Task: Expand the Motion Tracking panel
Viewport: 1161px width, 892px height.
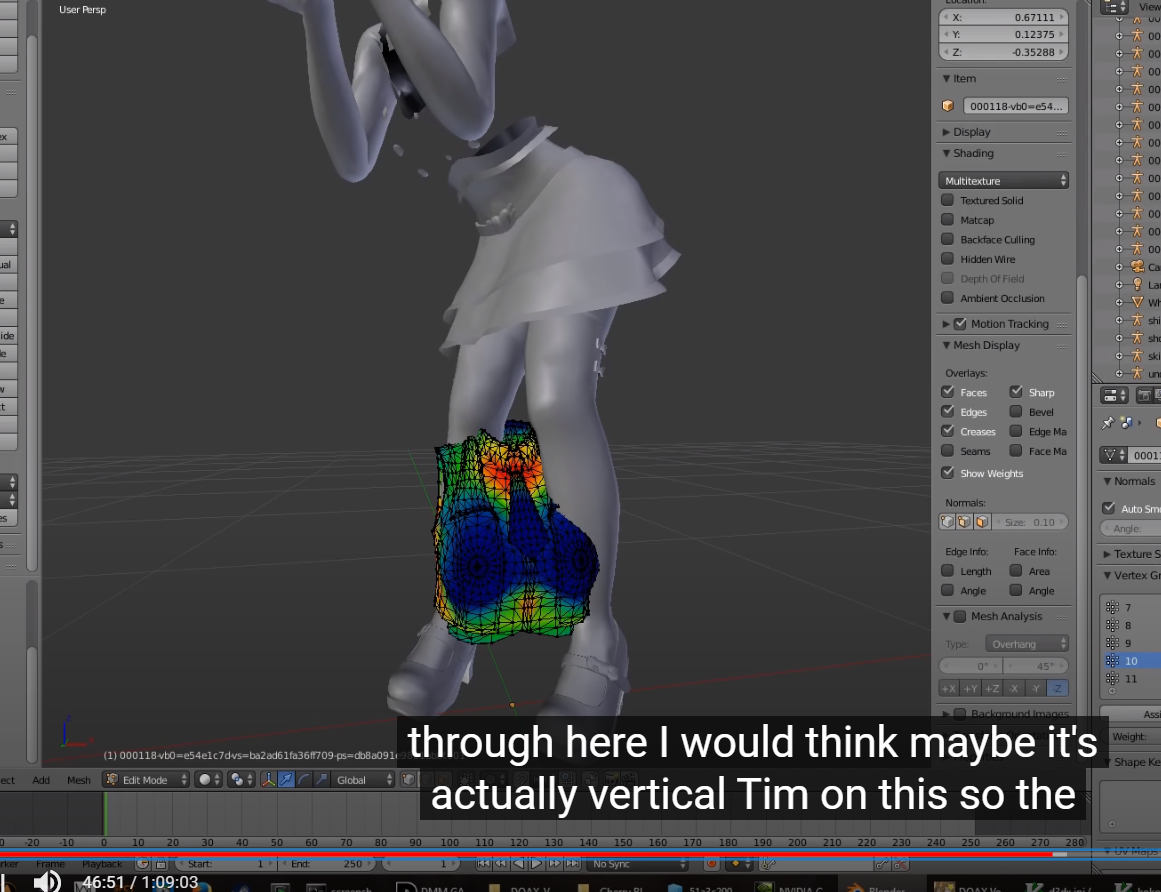Action: (x=946, y=323)
